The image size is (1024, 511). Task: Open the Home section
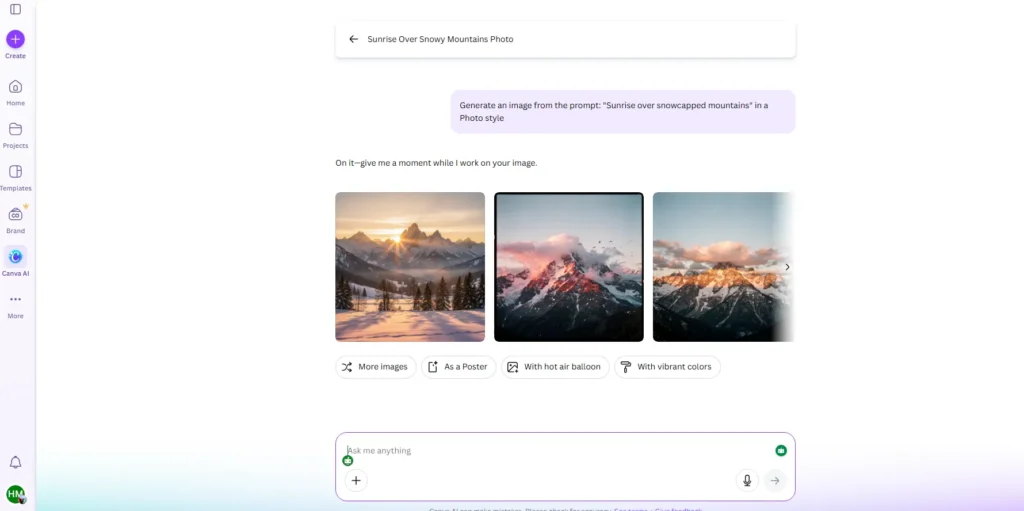click(x=16, y=93)
